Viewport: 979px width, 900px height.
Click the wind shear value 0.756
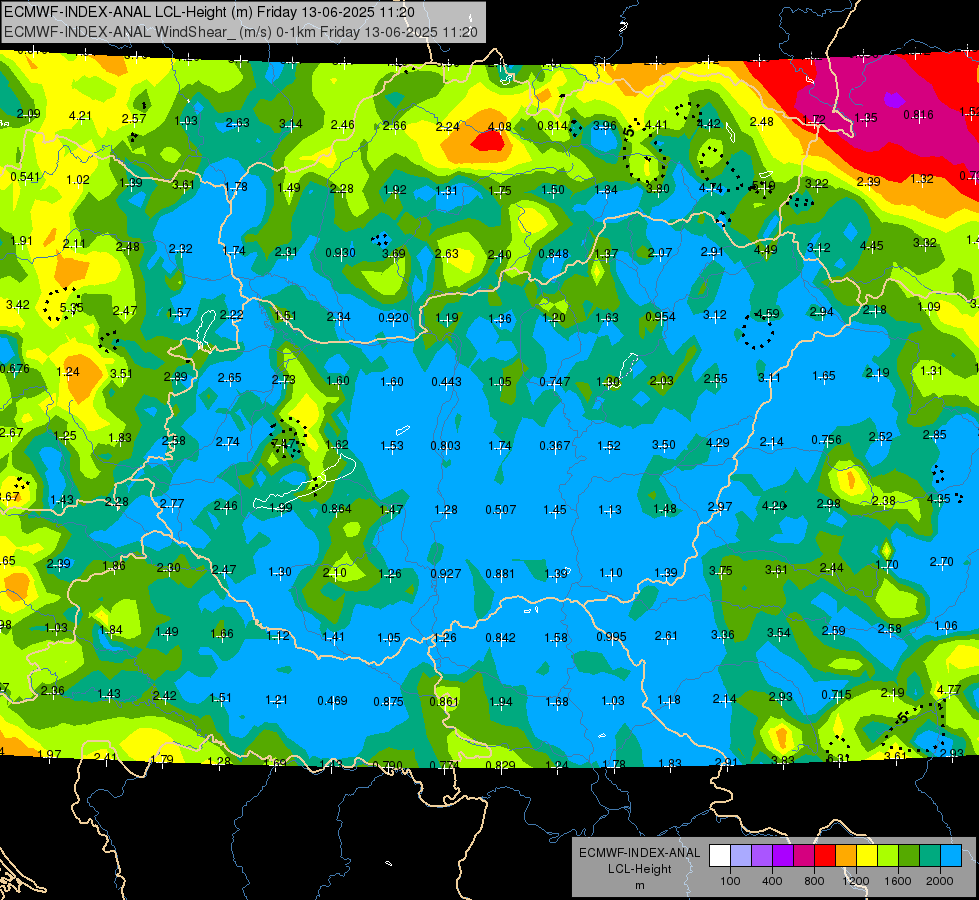pyautogui.click(x=826, y=440)
